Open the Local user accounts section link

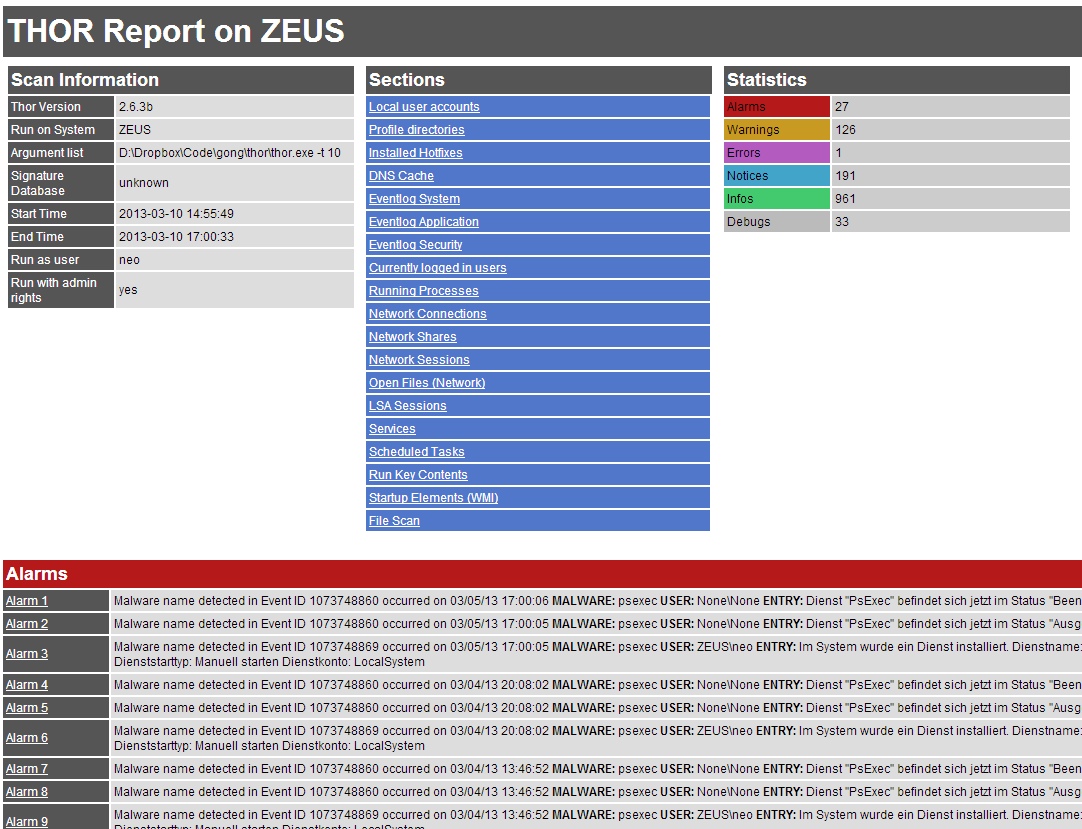[424, 107]
